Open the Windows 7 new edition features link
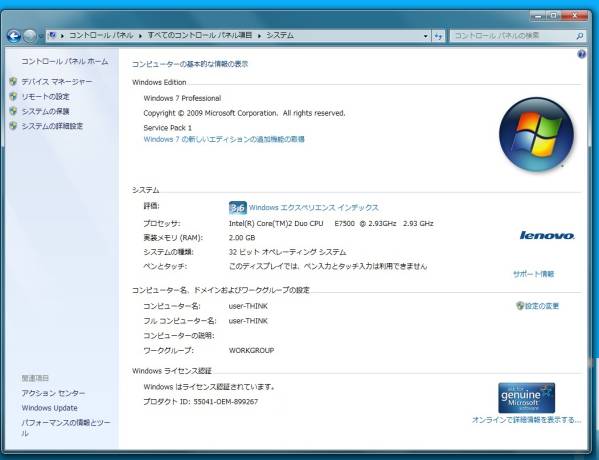 [224, 139]
